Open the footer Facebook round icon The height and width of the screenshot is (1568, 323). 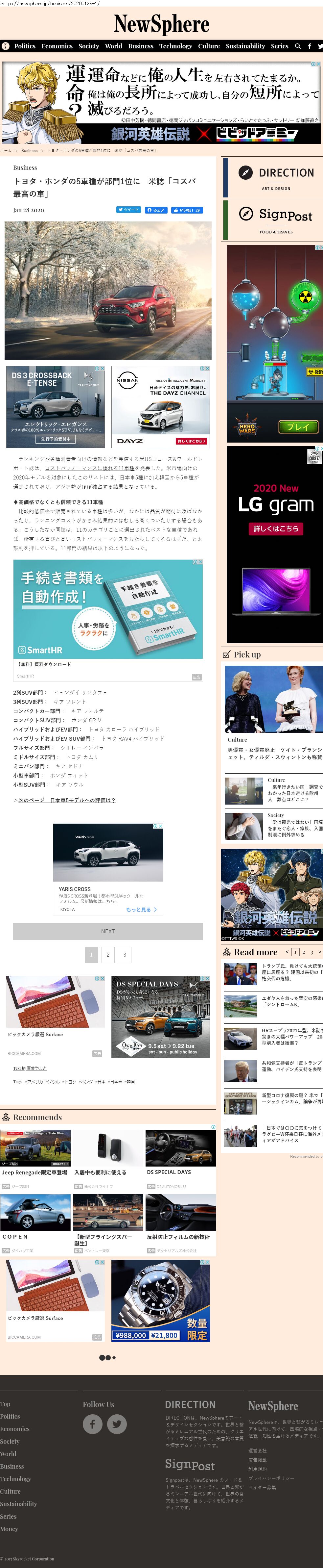[92, 1424]
